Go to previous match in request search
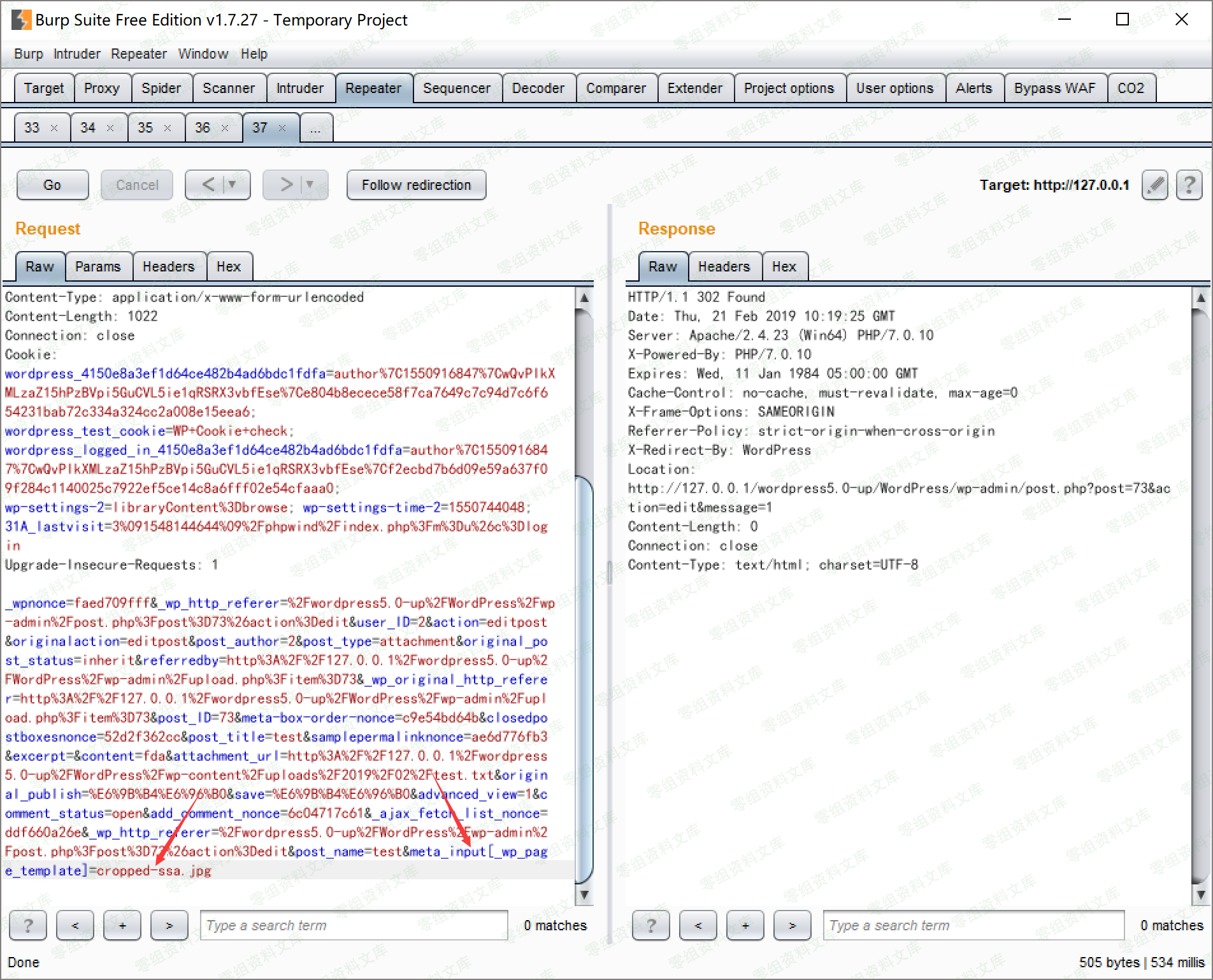1213x980 pixels. [x=75, y=925]
